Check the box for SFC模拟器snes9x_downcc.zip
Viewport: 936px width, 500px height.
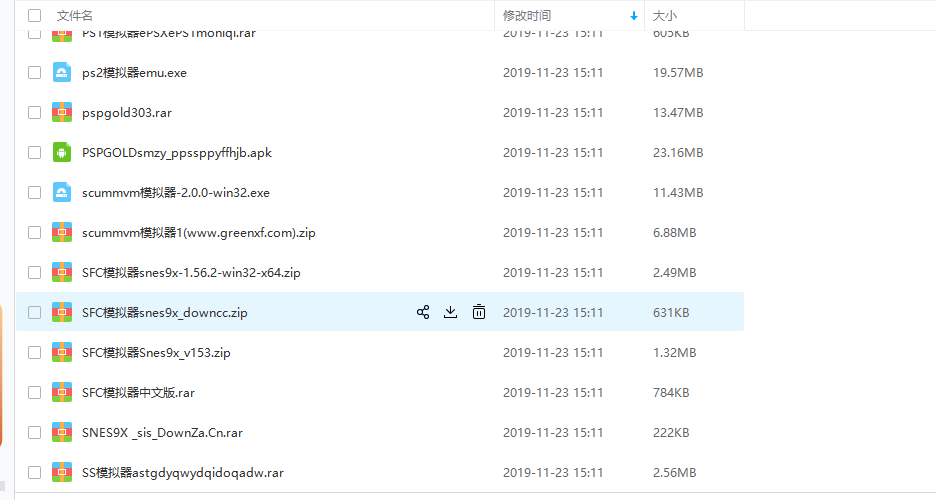tap(35, 312)
